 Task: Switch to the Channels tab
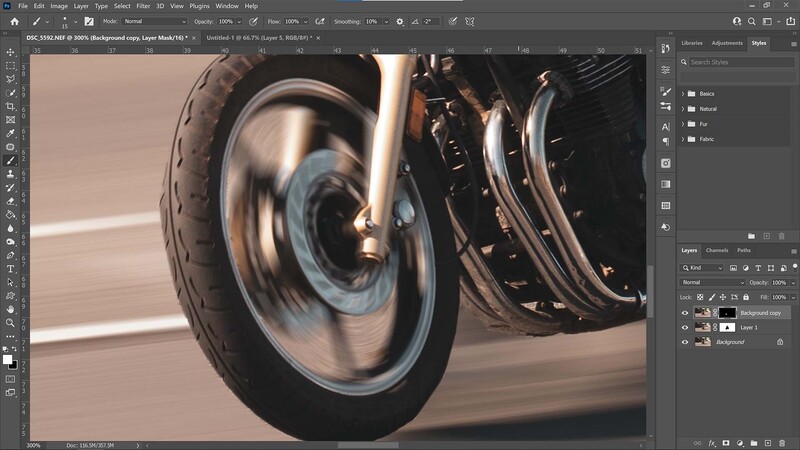[716, 250]
